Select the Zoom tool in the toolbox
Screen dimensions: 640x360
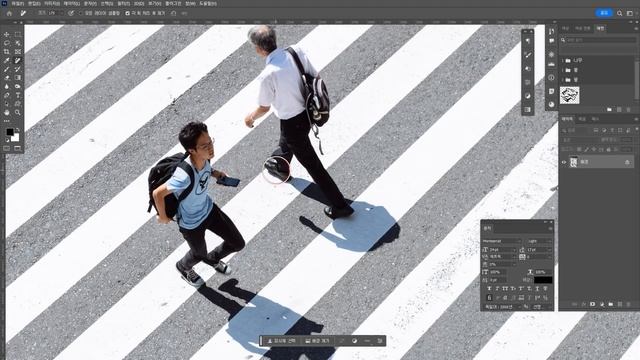18,112
